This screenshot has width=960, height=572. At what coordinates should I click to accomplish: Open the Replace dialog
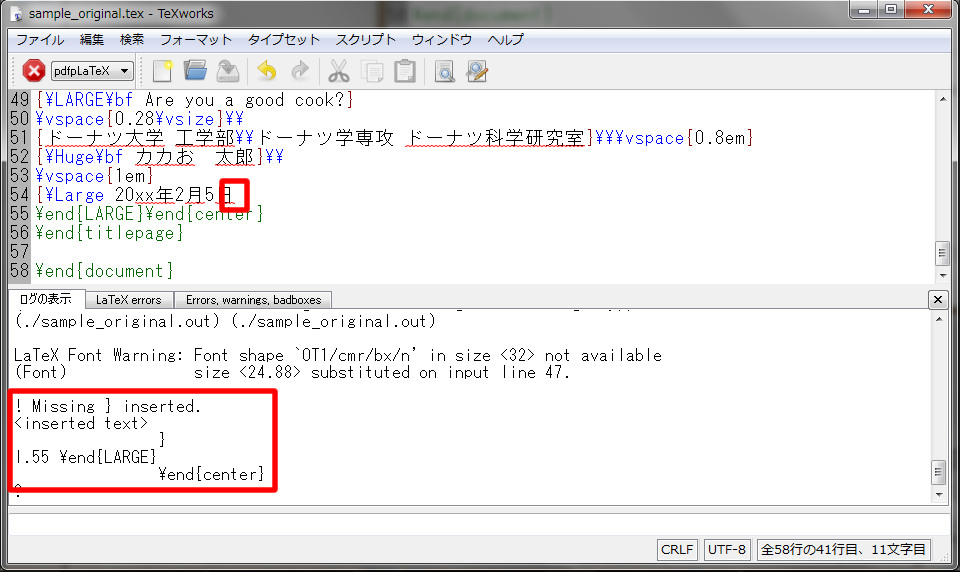[x=477, y=71]
